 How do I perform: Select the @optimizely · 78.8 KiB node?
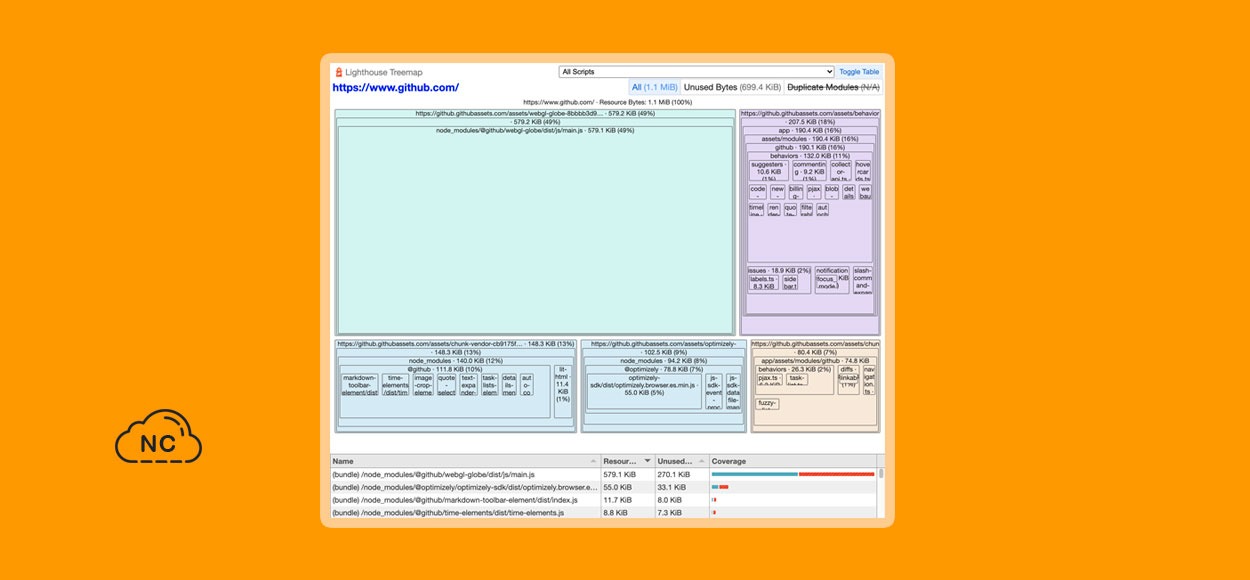click(x=664, y=369)
